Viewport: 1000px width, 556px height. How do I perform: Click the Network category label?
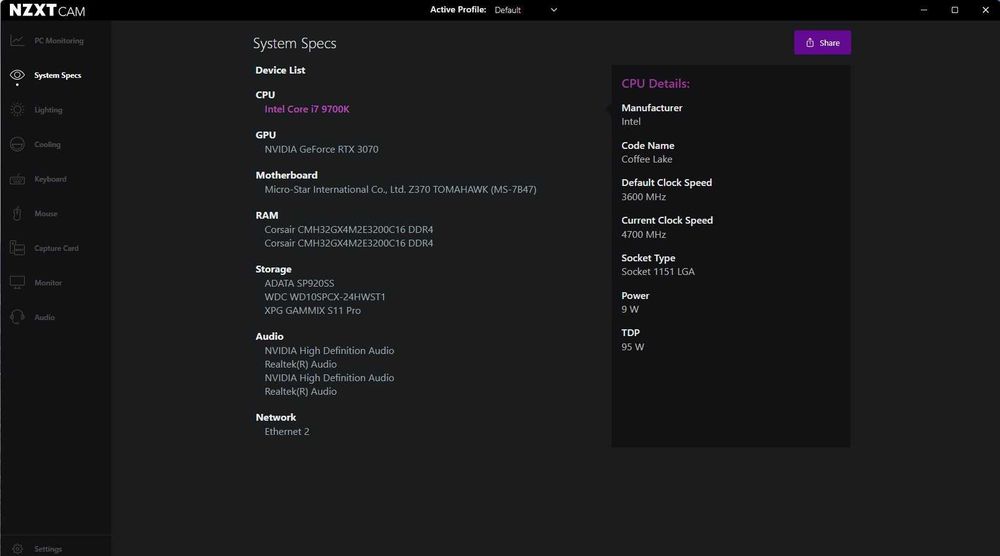tap(276, 418)
